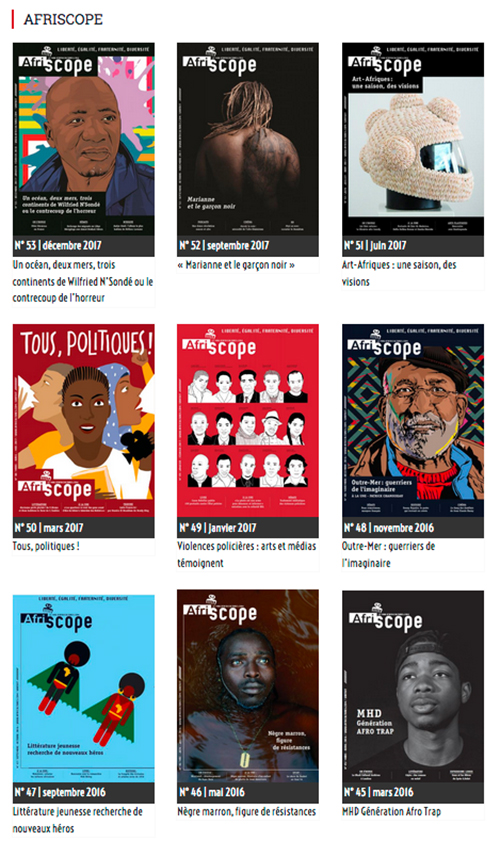Open the N° 52 septembre 2017 cover

[248, 139]
